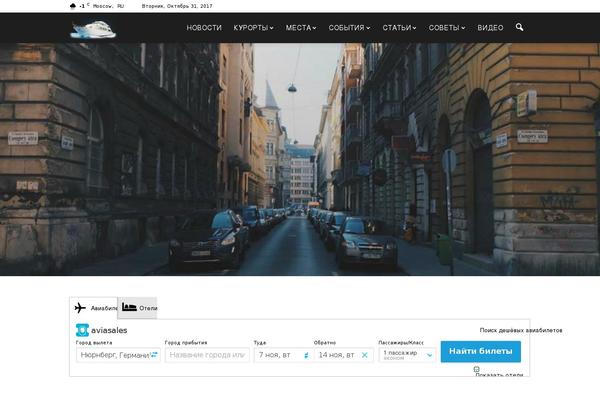Click the departure city field Нюрнберг

point(112,355)
